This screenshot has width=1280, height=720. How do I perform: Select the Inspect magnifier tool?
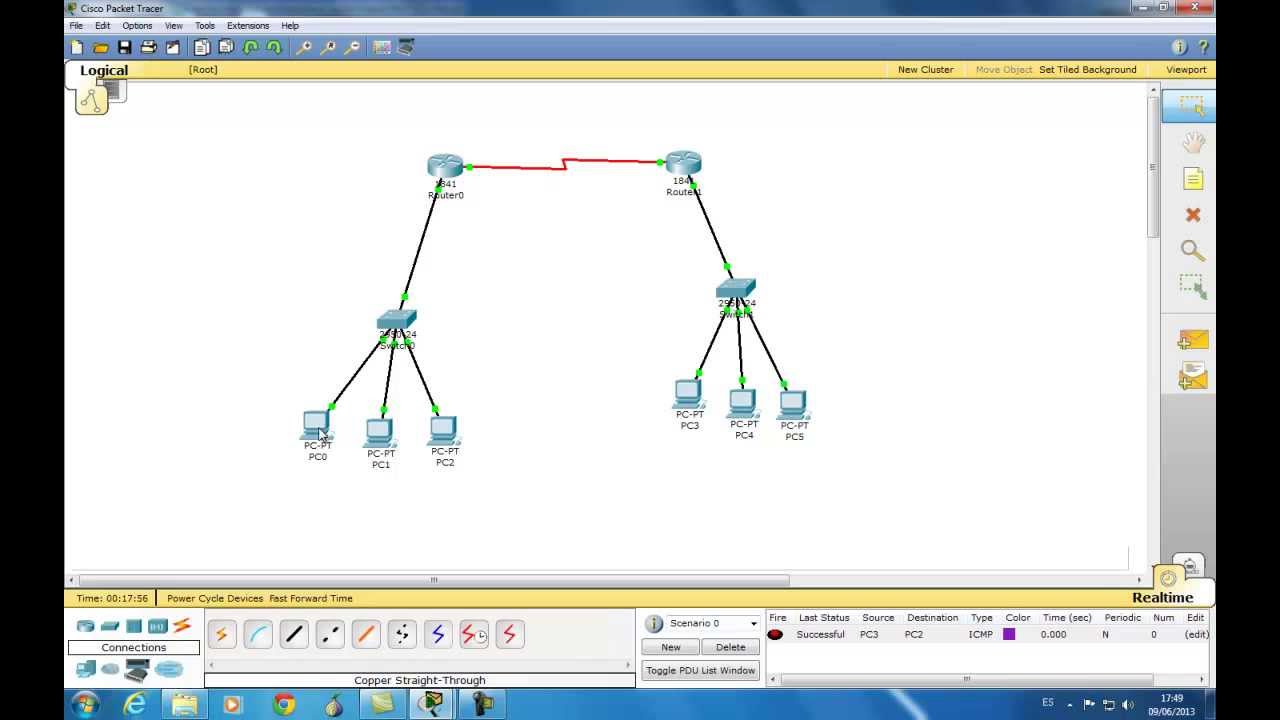coord(1192,251)
